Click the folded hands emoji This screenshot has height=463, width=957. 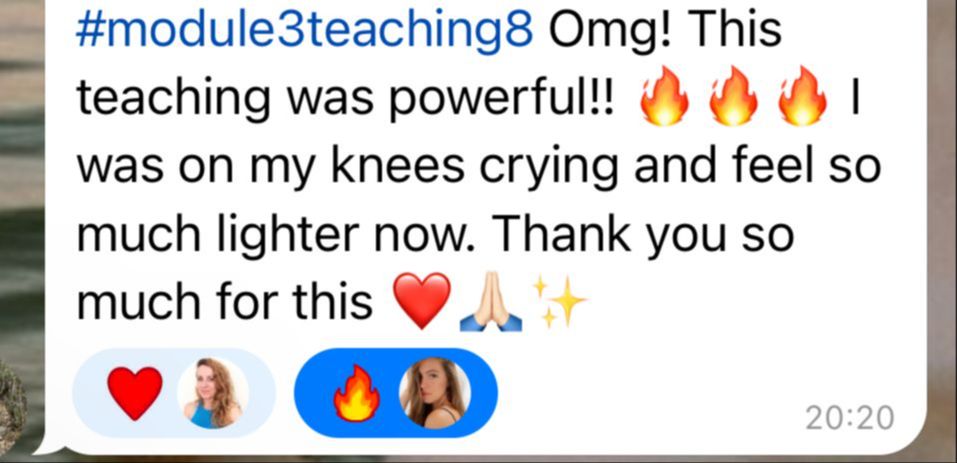click(x=490, y=301)
